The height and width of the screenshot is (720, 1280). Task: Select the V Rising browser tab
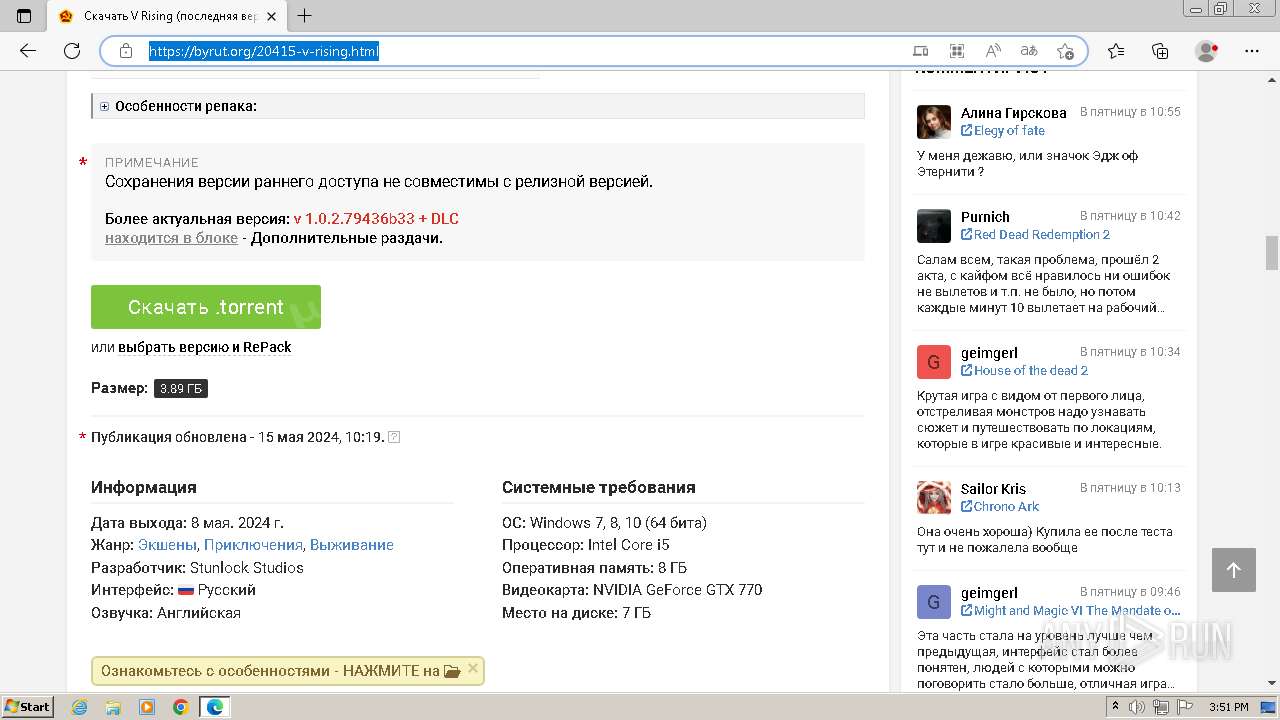click(x=166, y=16)
